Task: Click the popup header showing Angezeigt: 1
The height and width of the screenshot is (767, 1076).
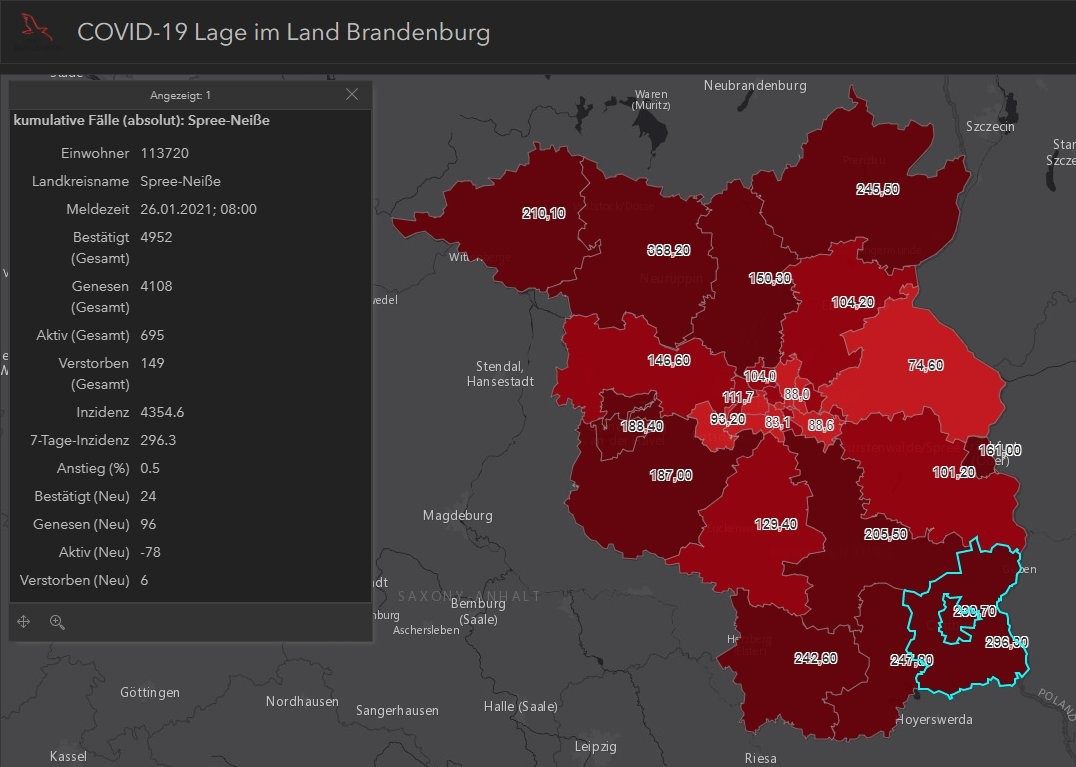Action: coord(180,95)
